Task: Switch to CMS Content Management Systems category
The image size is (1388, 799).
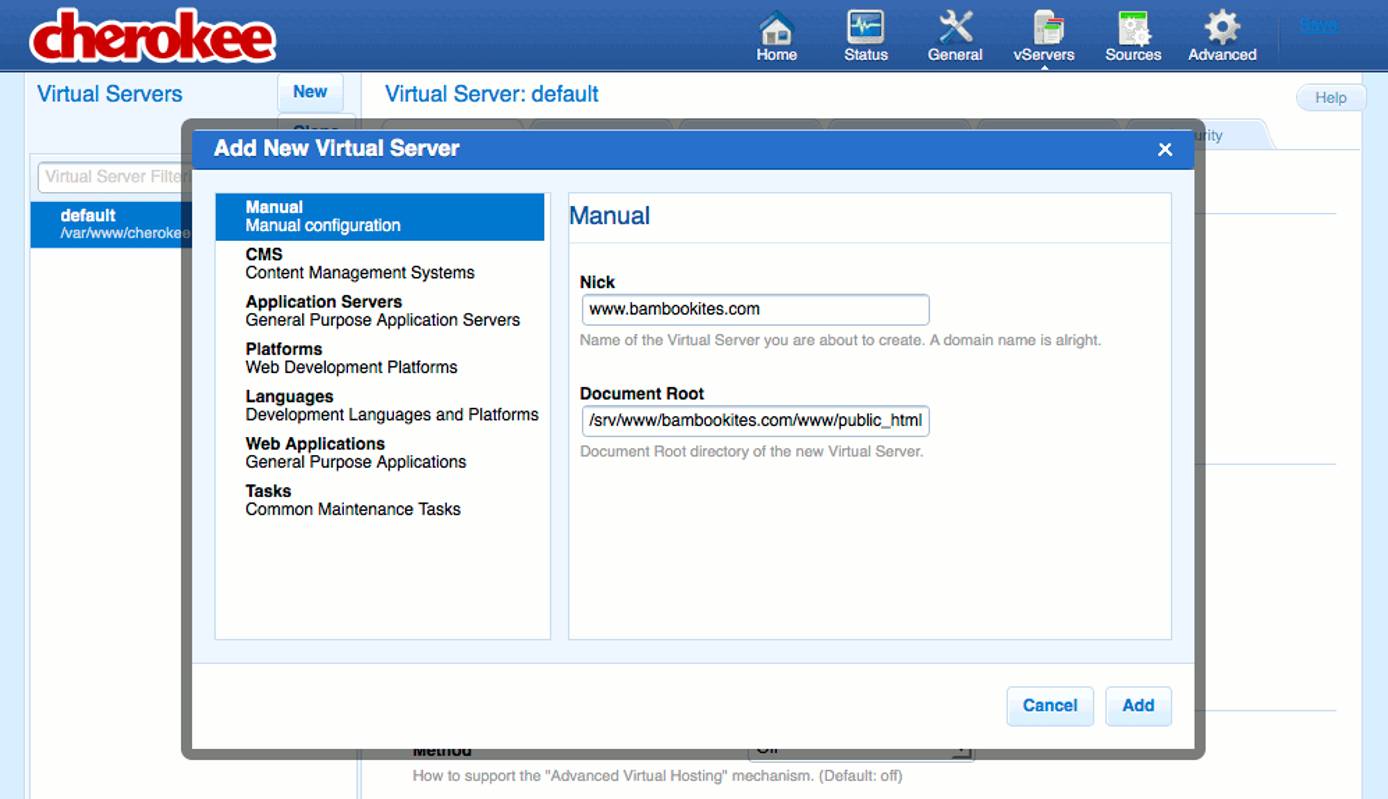Action: [x=360, y=263]
